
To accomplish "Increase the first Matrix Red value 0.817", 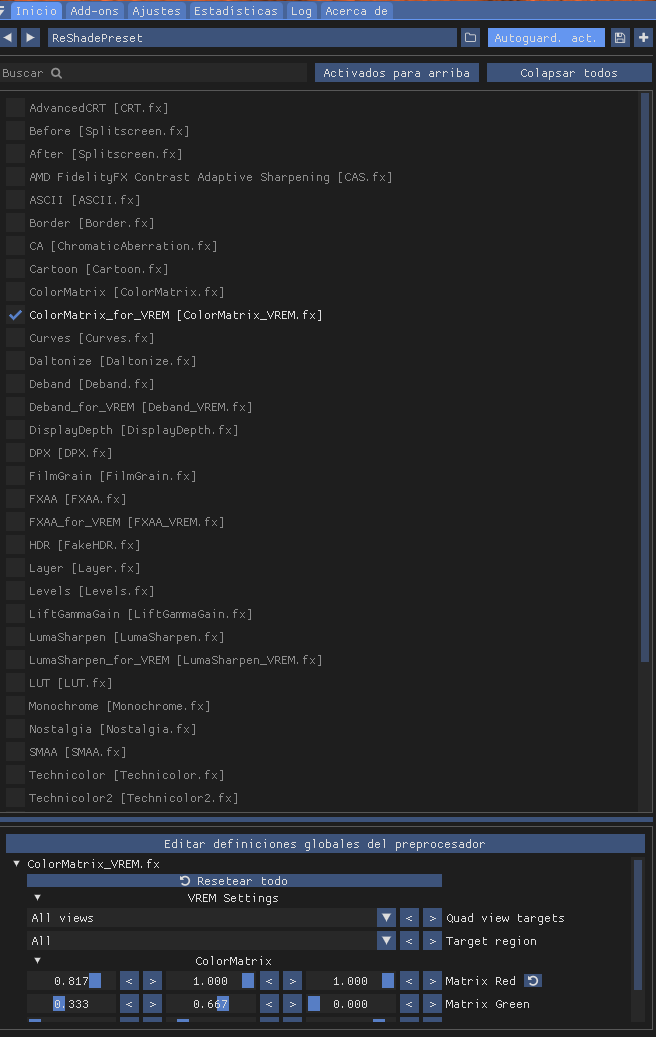I will coord(152,981).
